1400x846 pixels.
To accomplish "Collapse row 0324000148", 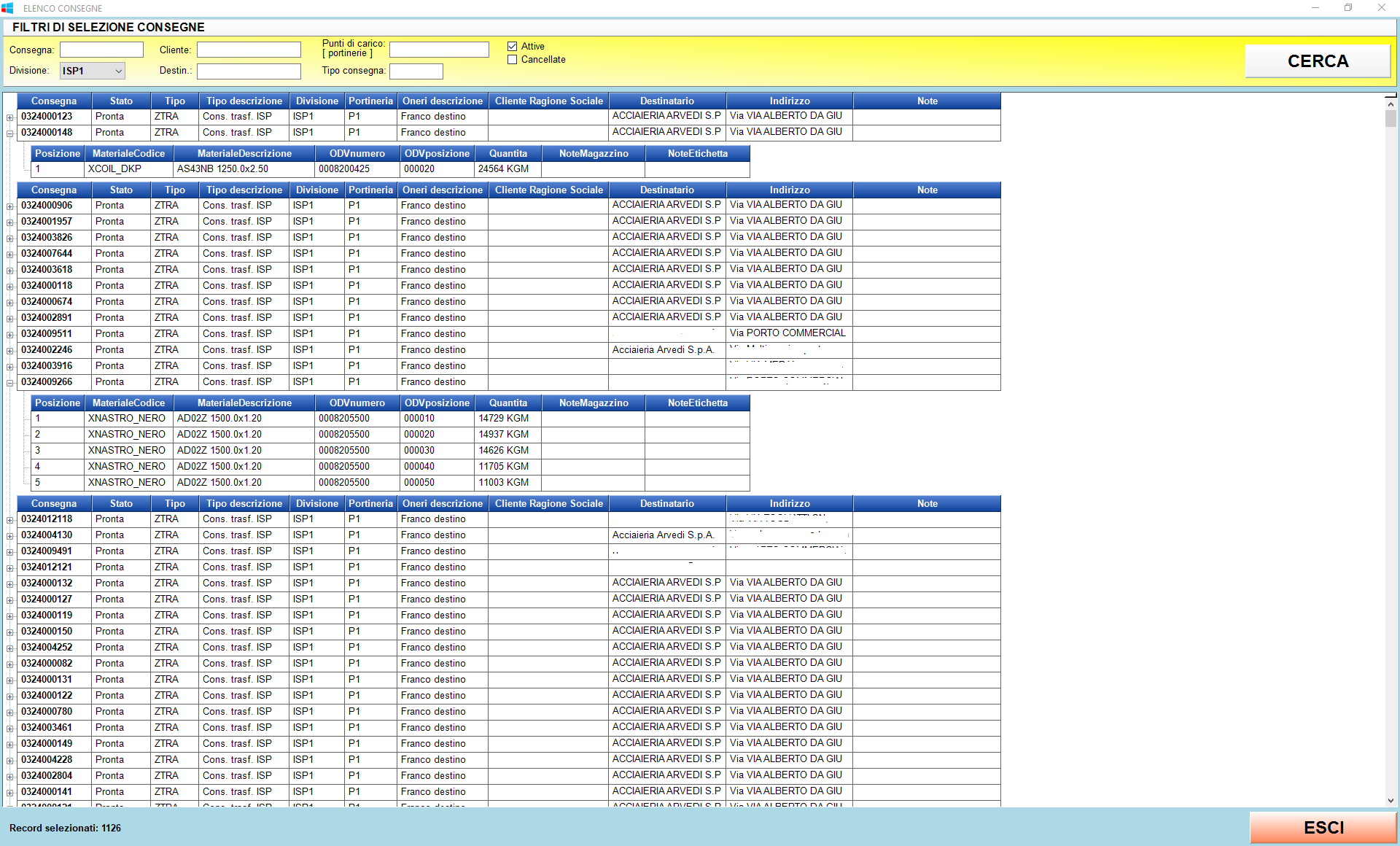I will (10, 133).
